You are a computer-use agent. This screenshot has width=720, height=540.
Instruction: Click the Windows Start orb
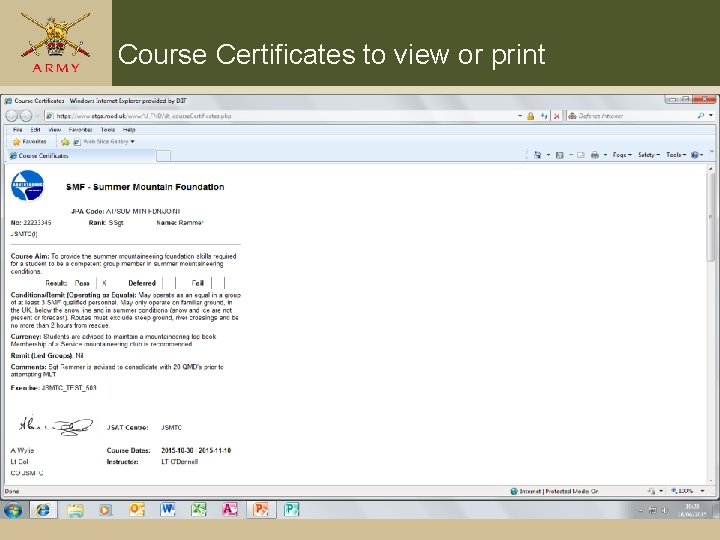point(13,510)
